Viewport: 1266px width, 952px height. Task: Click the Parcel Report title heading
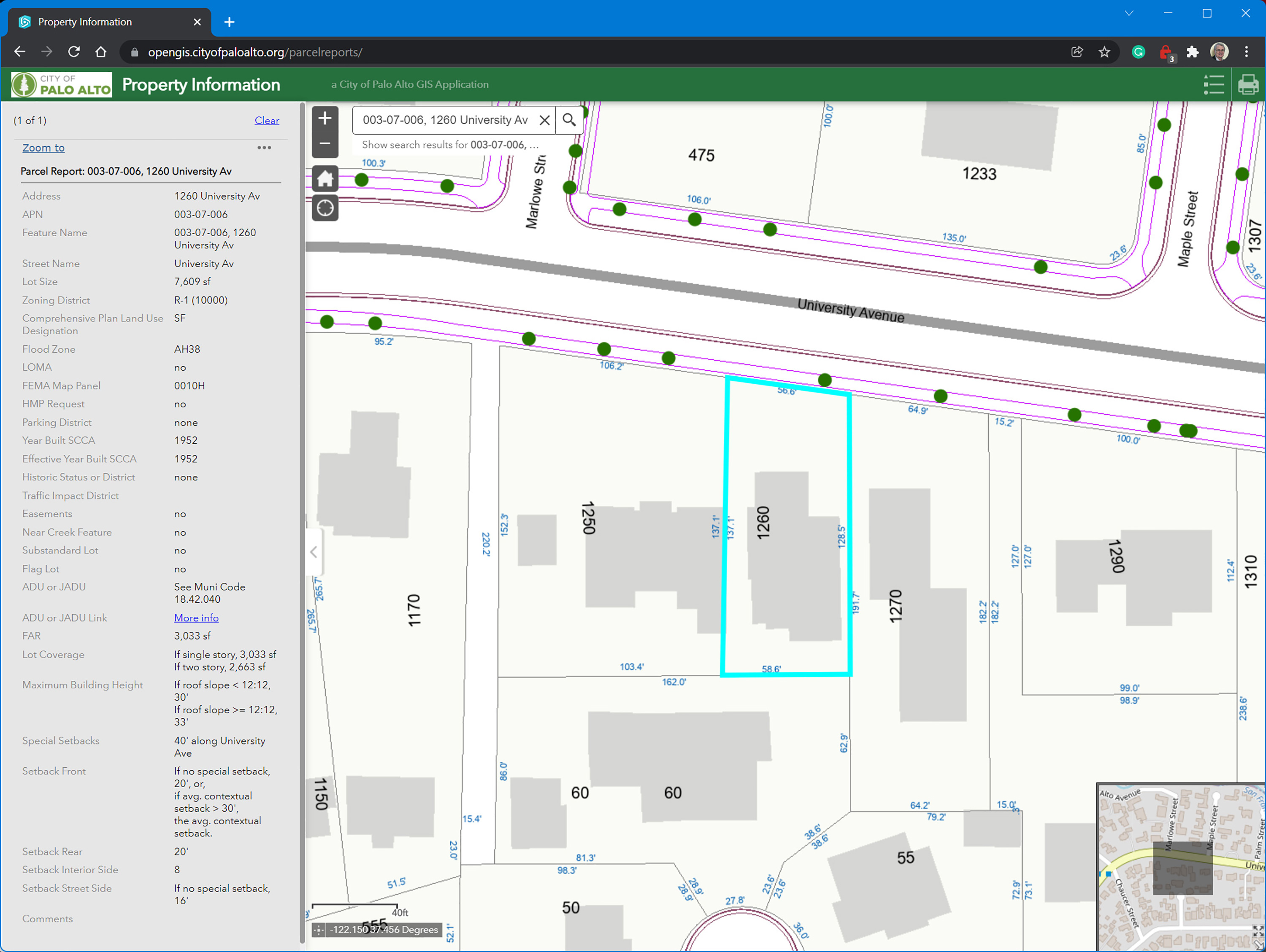[x=126, y=171]
